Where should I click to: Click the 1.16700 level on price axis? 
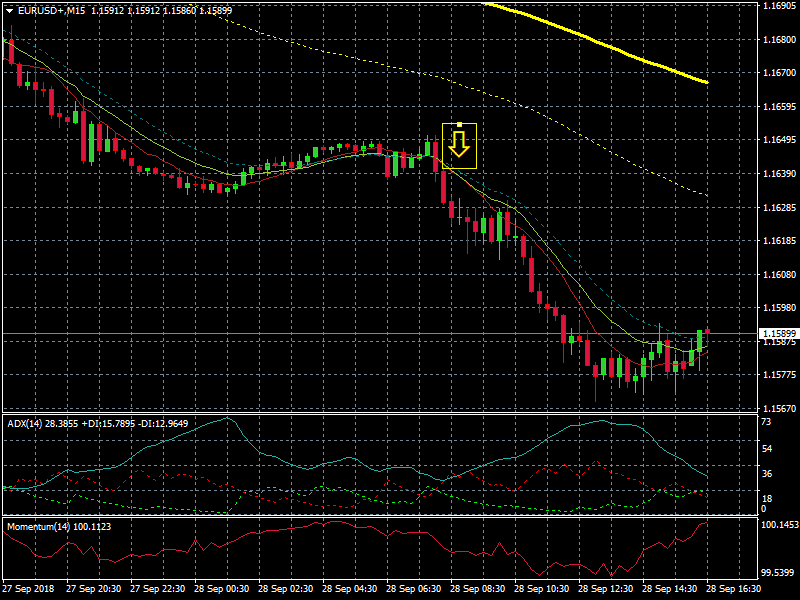click(778, 73)
